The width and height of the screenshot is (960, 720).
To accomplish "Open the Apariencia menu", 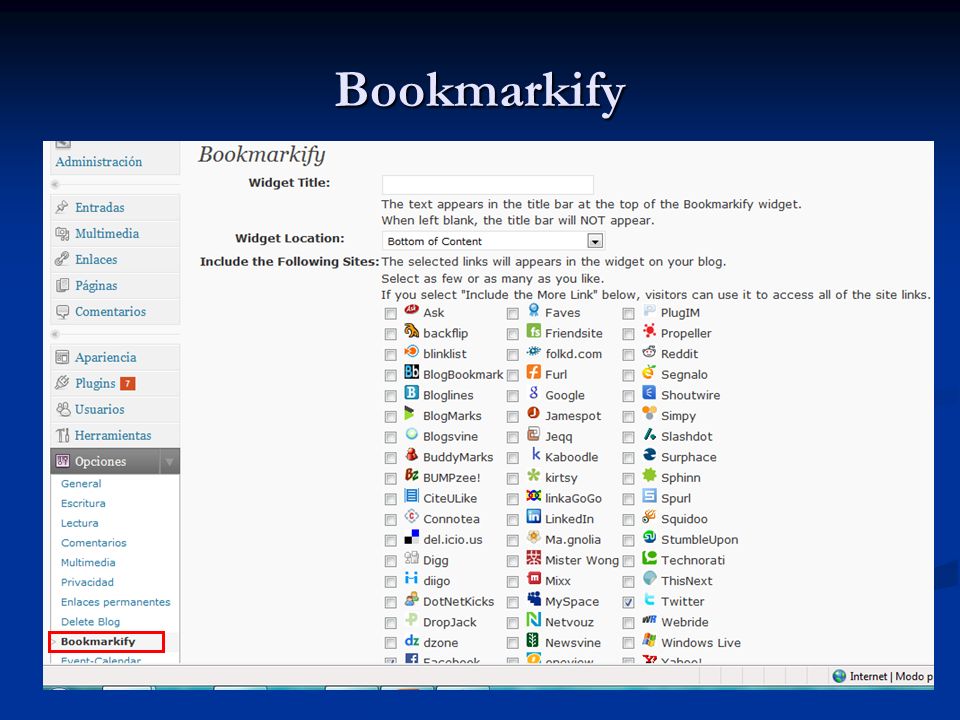I will pyautogui.click(x=105, y=358).
